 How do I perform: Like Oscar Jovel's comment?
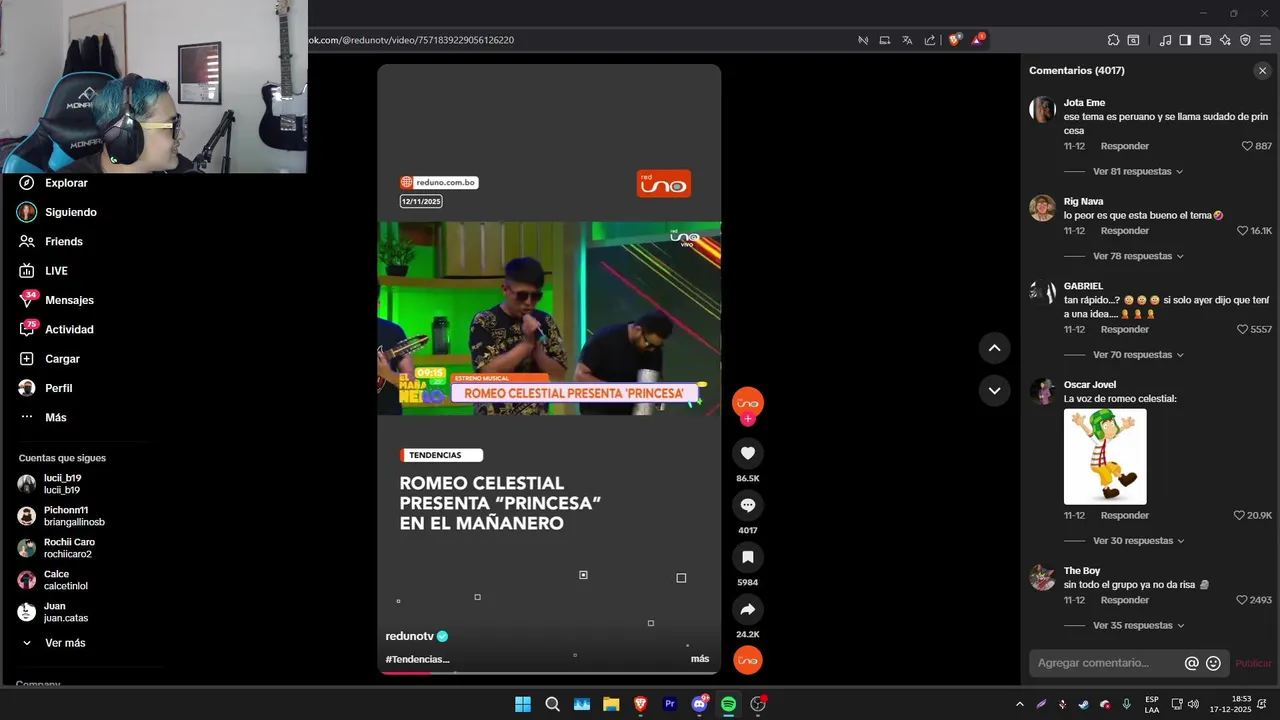coord(1239,516)
